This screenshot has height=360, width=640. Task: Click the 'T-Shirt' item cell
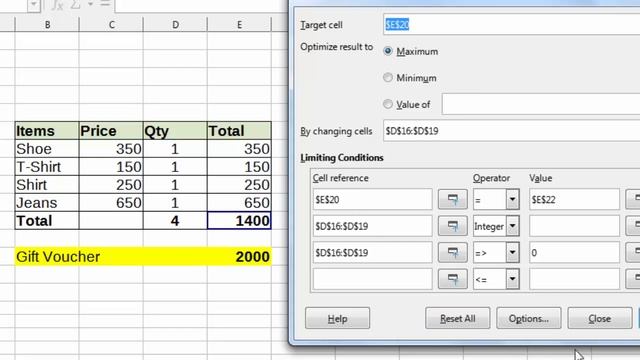(x=47, y=167)
